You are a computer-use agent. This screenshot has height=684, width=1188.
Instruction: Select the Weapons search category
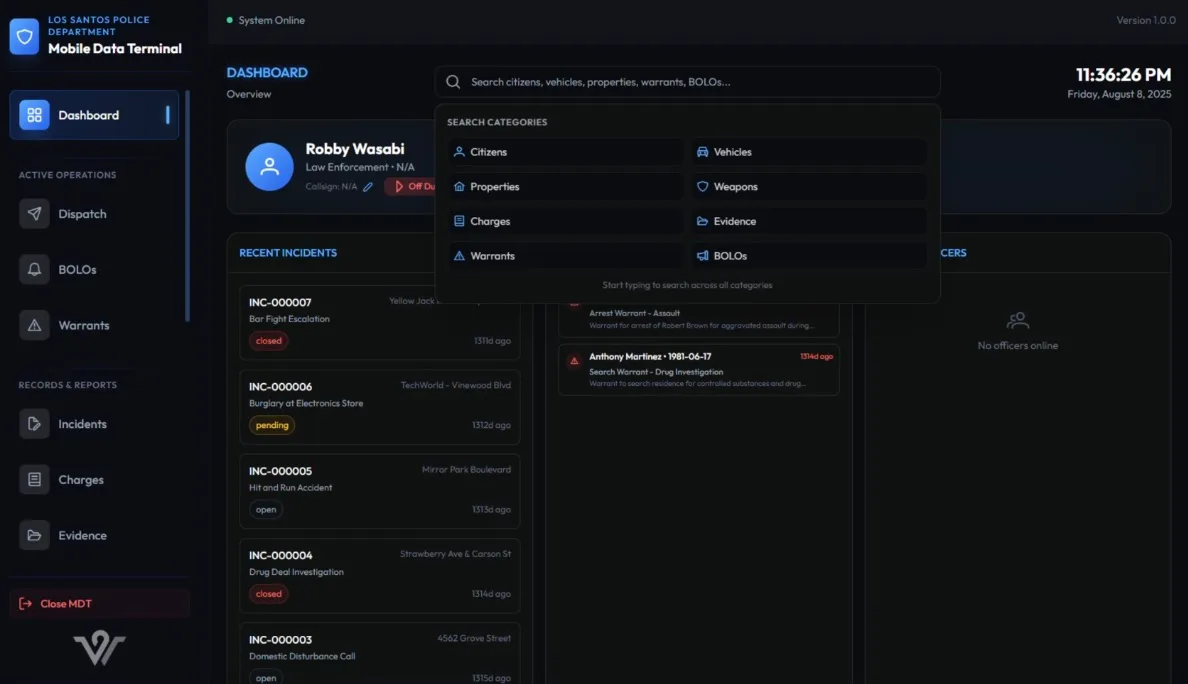(x=809, y=186)
